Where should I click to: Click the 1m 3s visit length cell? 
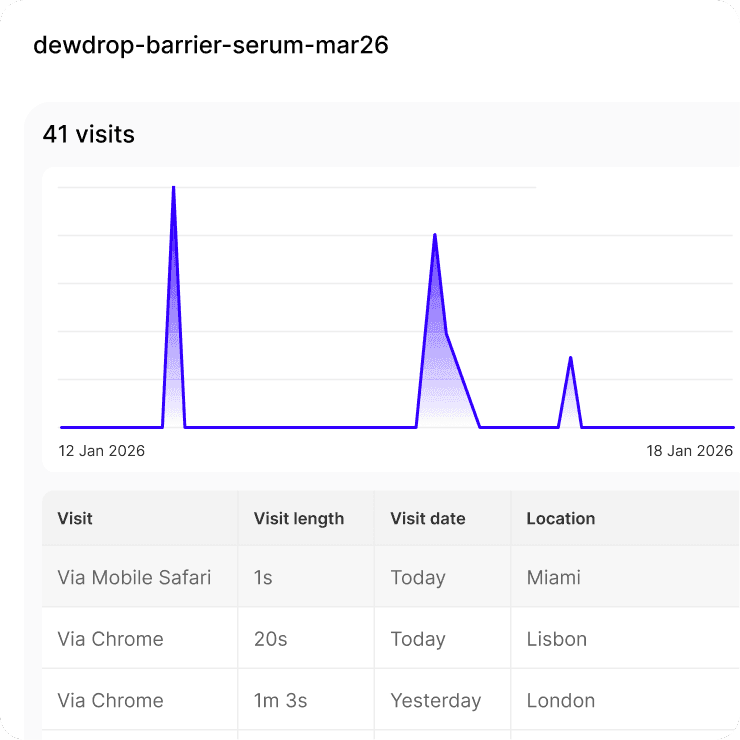point(306,699)
